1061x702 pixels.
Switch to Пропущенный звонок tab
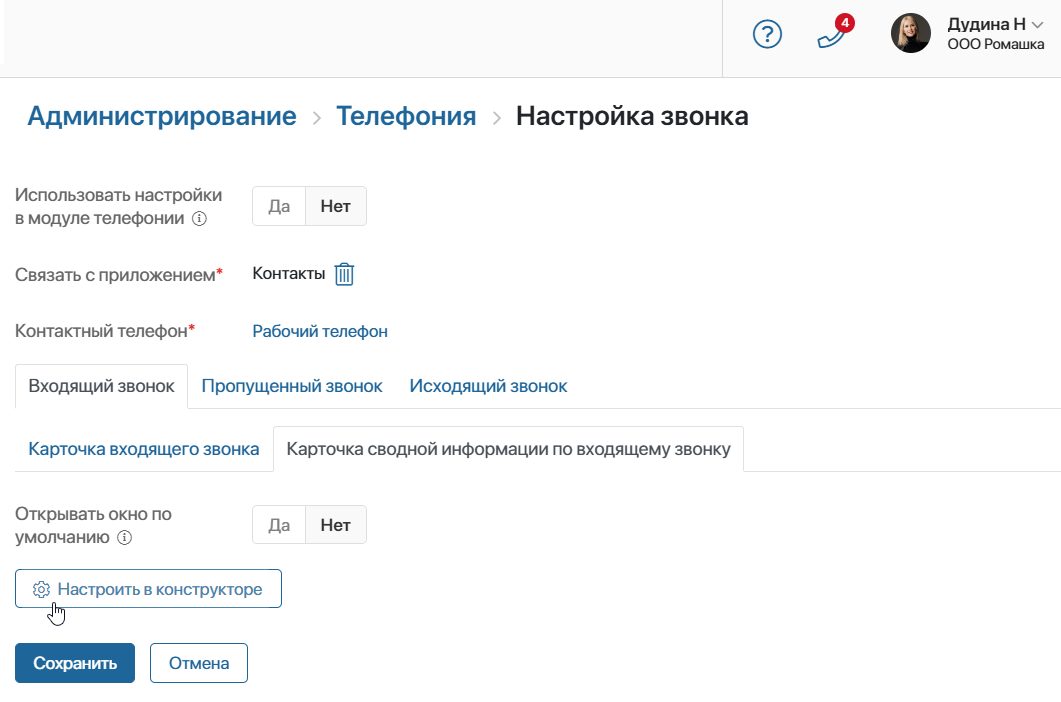click(x=292, y=387)
